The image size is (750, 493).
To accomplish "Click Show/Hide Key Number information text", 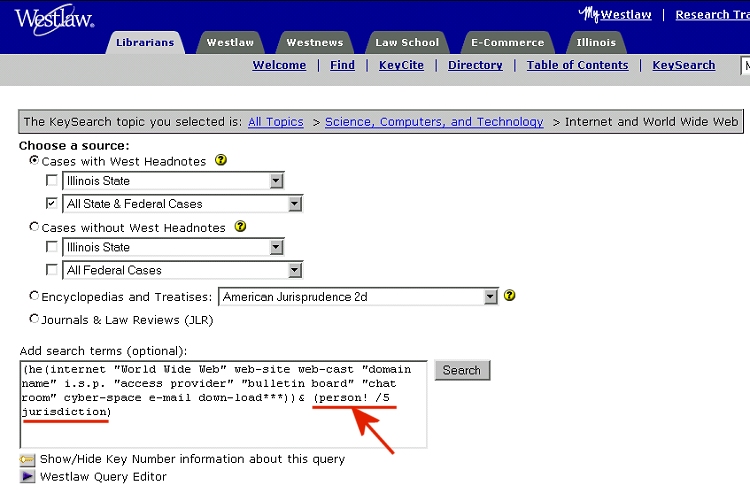I will [x=192, y=459].
